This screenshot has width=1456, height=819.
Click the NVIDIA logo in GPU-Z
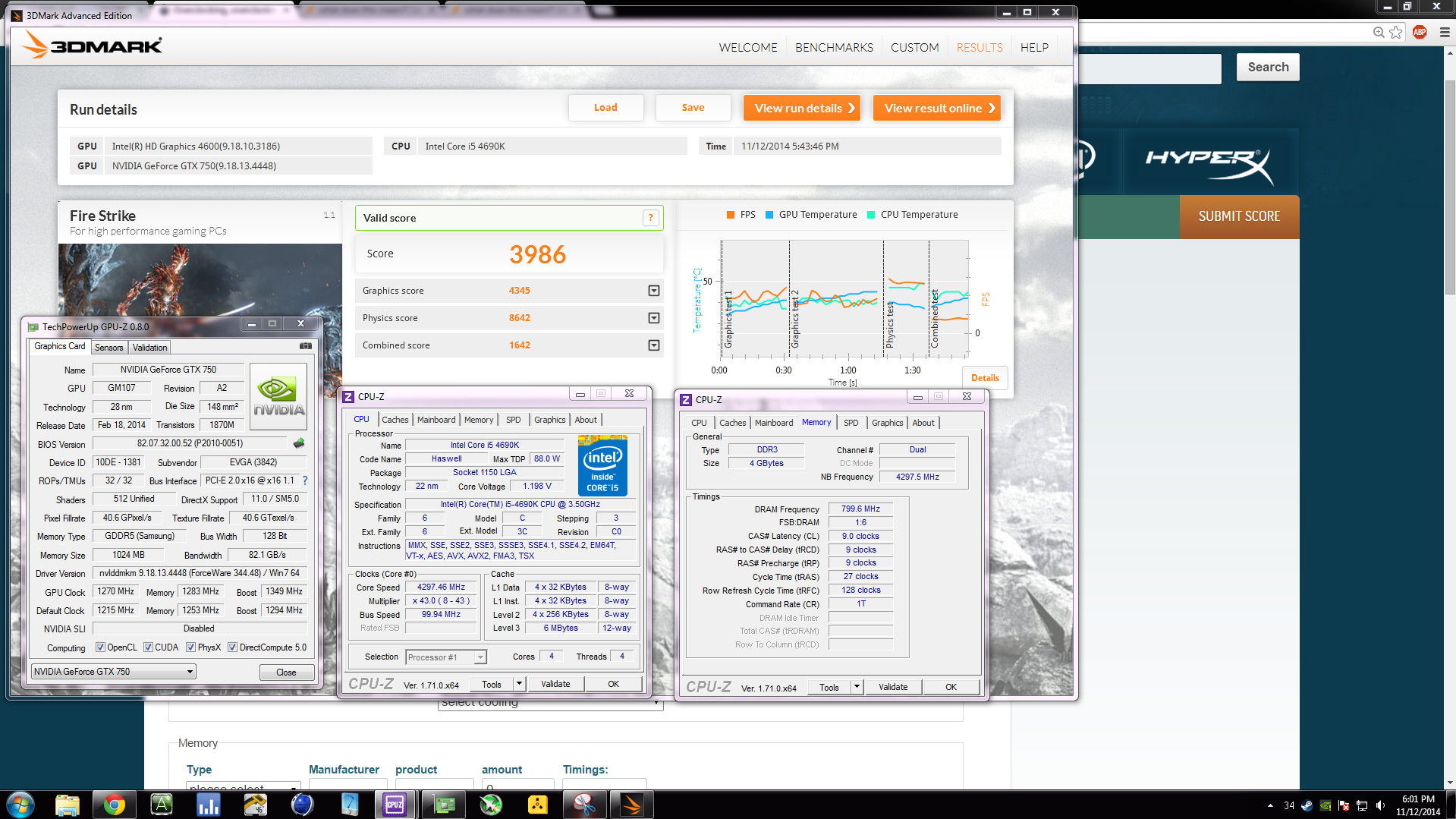pyautogui.click(x=278, y=397)
